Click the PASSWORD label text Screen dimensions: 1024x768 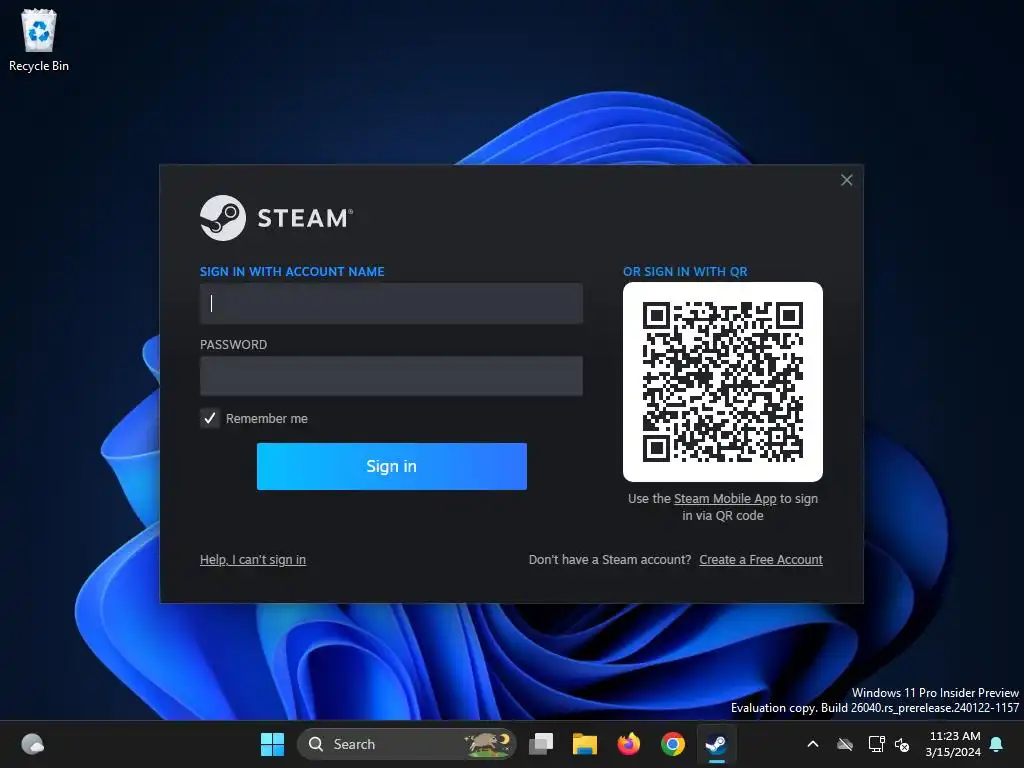(x=233, y=345)
